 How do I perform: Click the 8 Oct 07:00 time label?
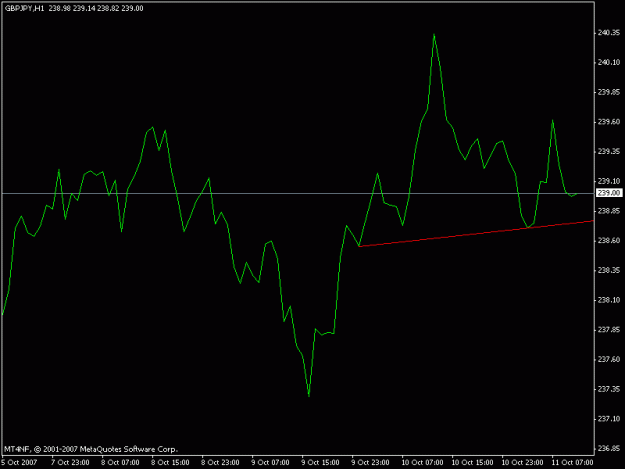[x=120, y=462]
